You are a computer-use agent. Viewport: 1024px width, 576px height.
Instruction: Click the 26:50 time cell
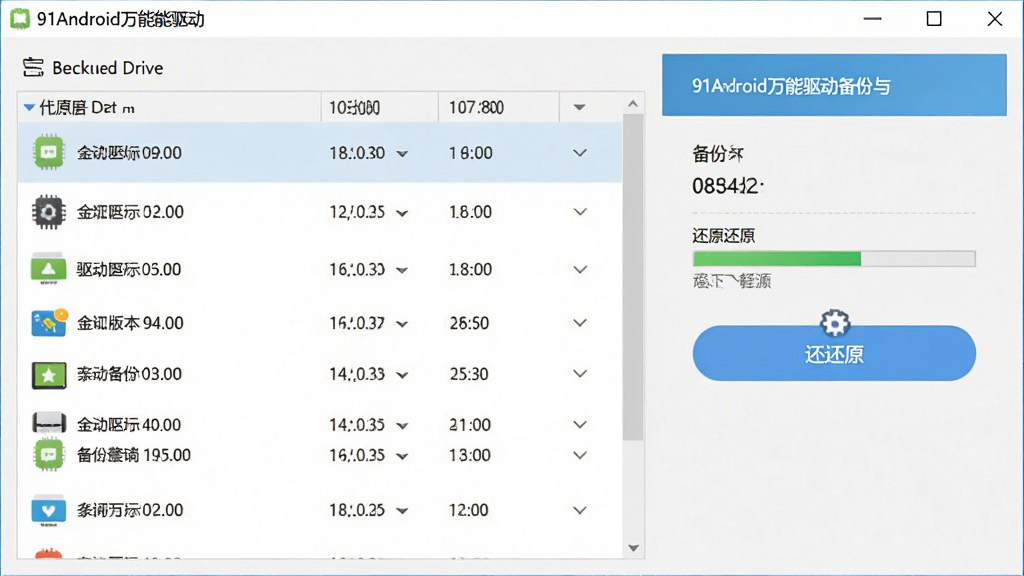pyautogui.click(x=469, y=323)
